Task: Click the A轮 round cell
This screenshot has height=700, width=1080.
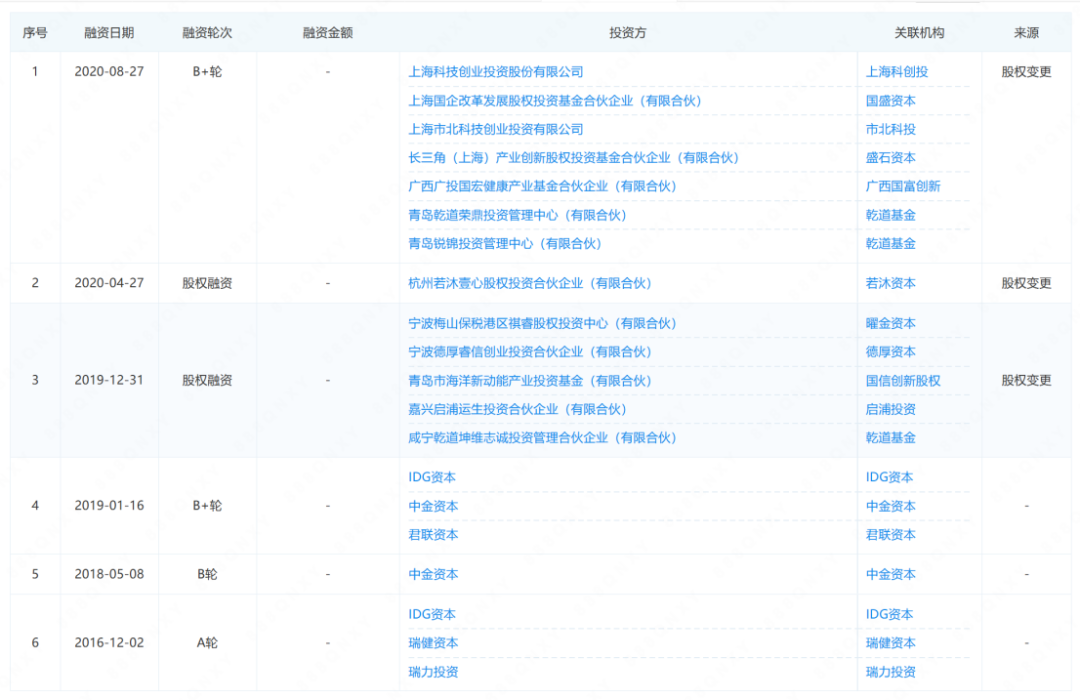Action: tap(207, 643)
